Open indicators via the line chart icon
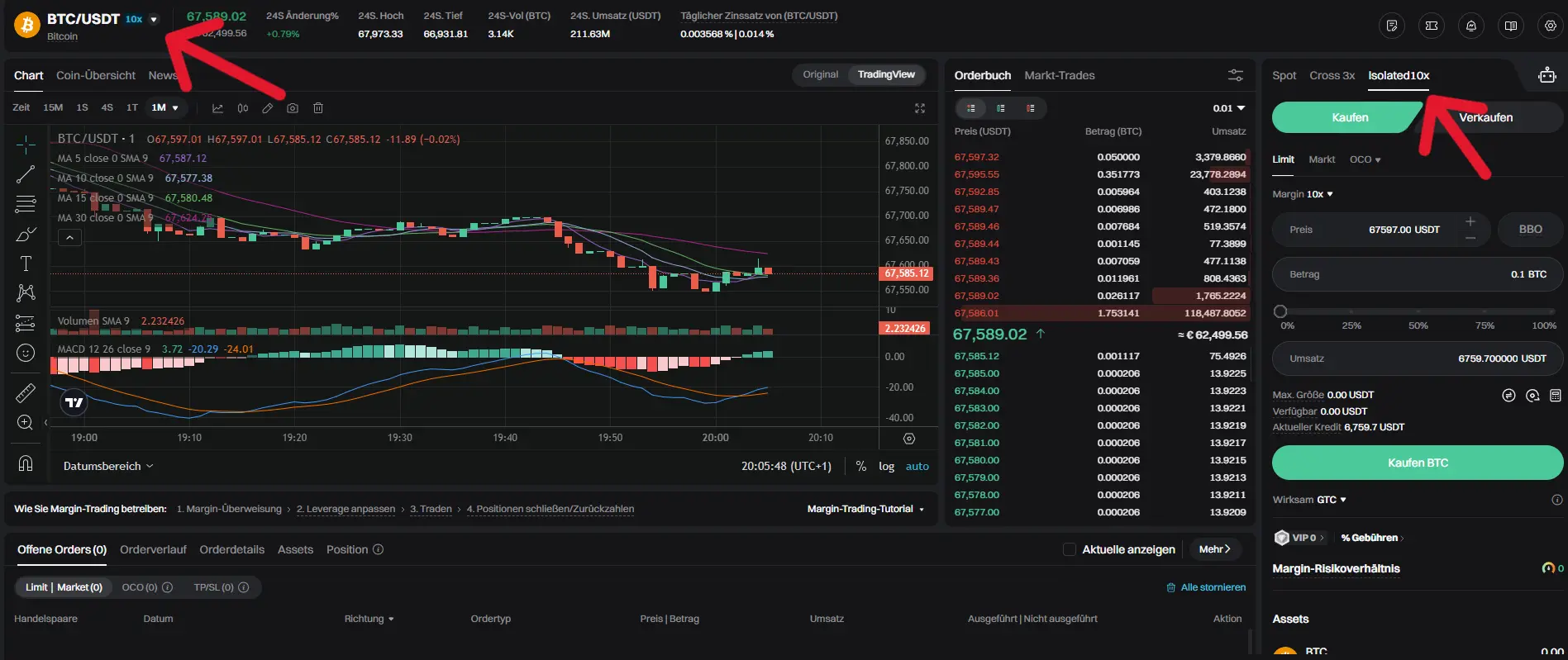This screenshot has height=660, width=1568. click(217, 108)
